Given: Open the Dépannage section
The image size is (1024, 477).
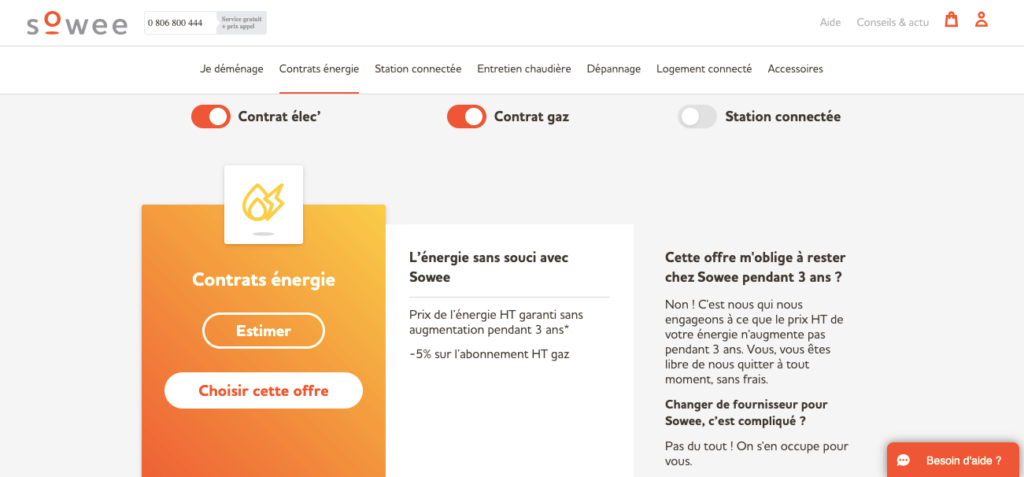Looking at the screenshot, I should (614, 69).
